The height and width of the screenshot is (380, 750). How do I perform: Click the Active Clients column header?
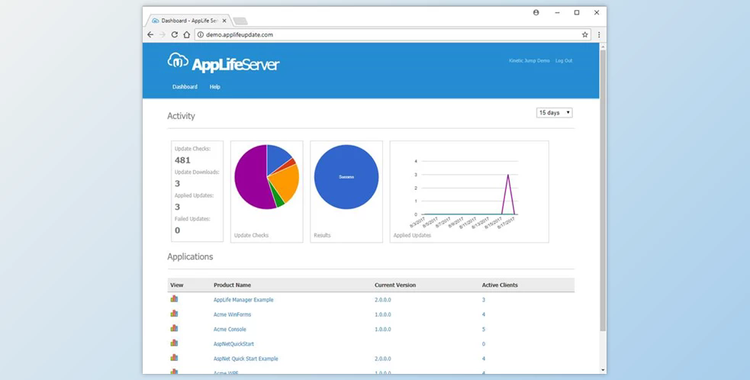(500, 285)
